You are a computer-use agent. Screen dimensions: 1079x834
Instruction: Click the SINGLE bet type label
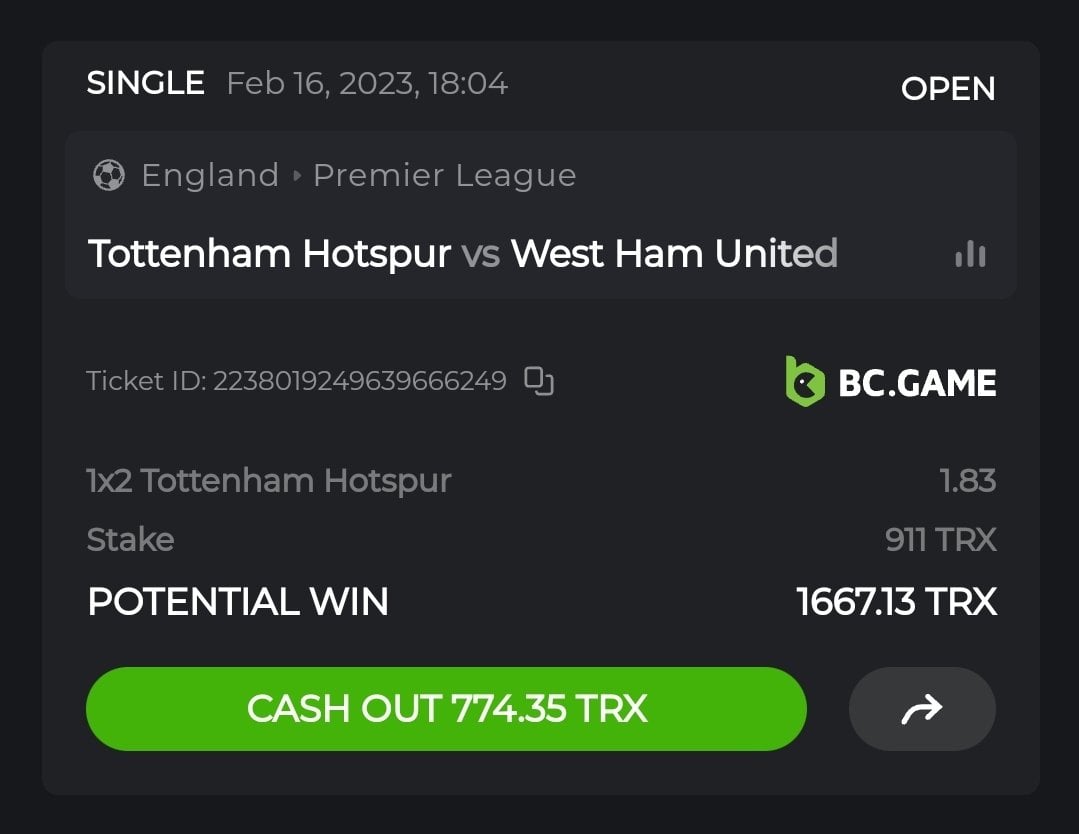(x=146, y=83)
